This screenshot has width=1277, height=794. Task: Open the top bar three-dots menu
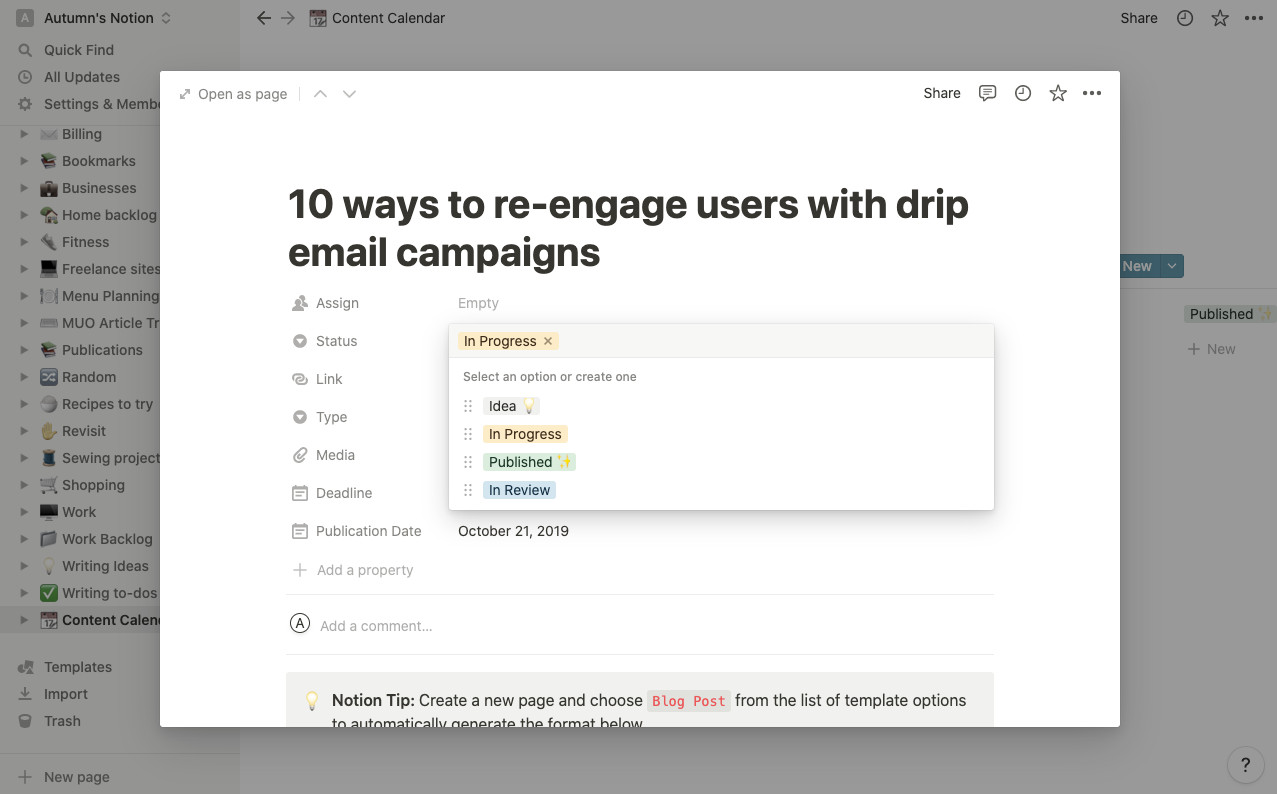pyautogui.click(x=1254, y=18)
